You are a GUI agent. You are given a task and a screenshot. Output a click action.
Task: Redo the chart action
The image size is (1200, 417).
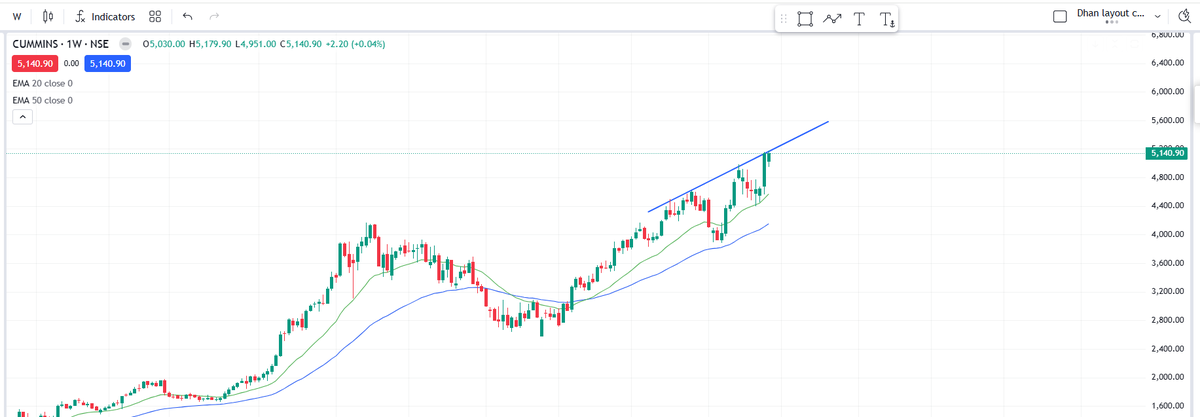coord(214,17)
